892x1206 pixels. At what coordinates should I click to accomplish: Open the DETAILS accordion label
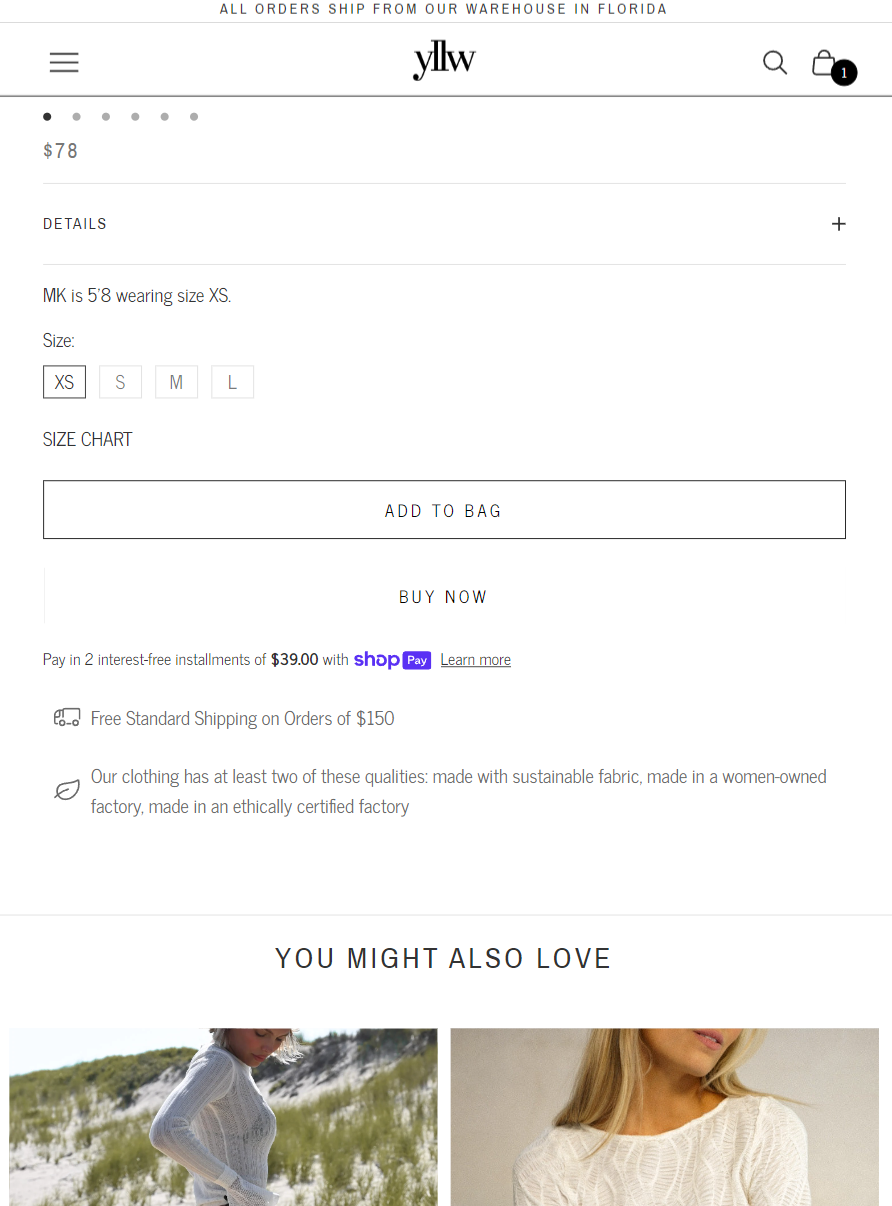pos(75,224)
